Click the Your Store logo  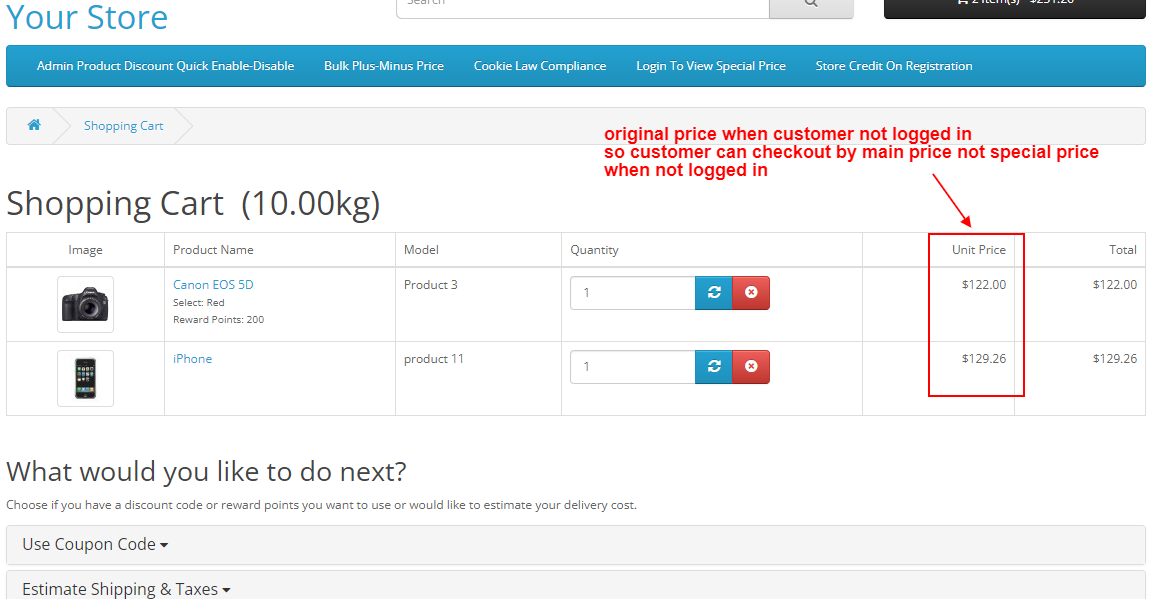pos(86,17)
